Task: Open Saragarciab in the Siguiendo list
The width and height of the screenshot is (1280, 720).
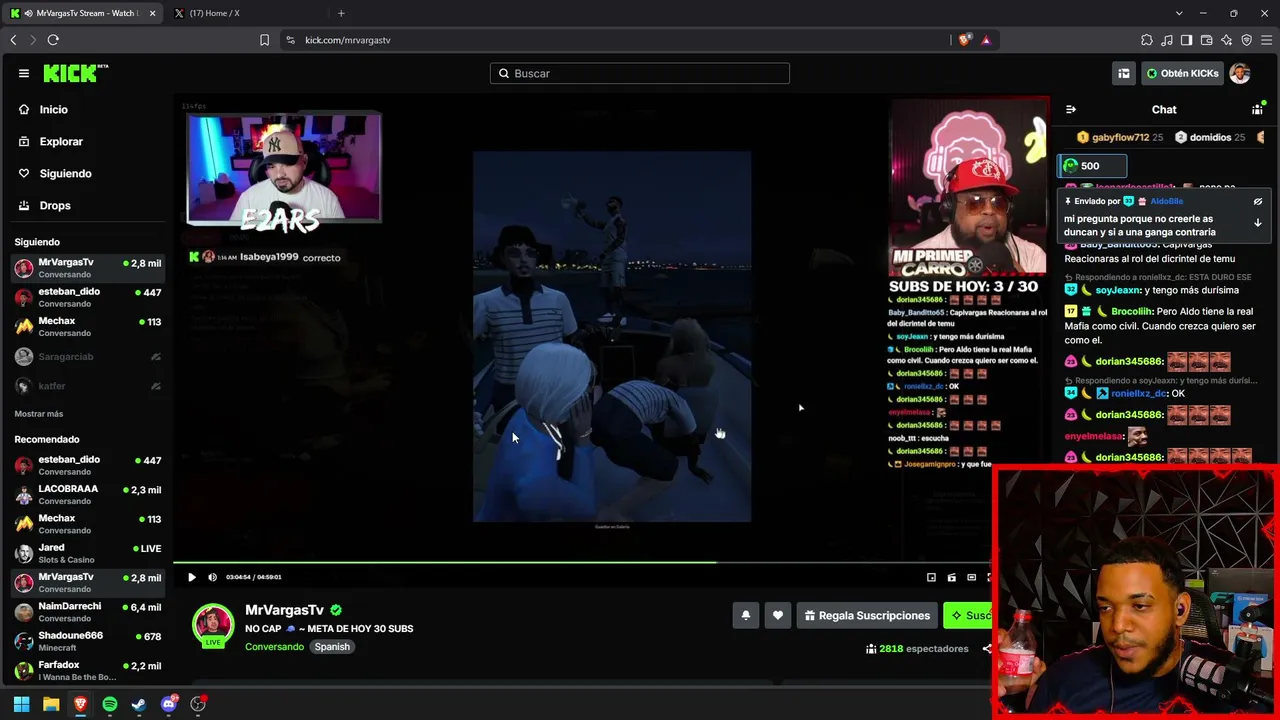Action: tap(87, 357)
